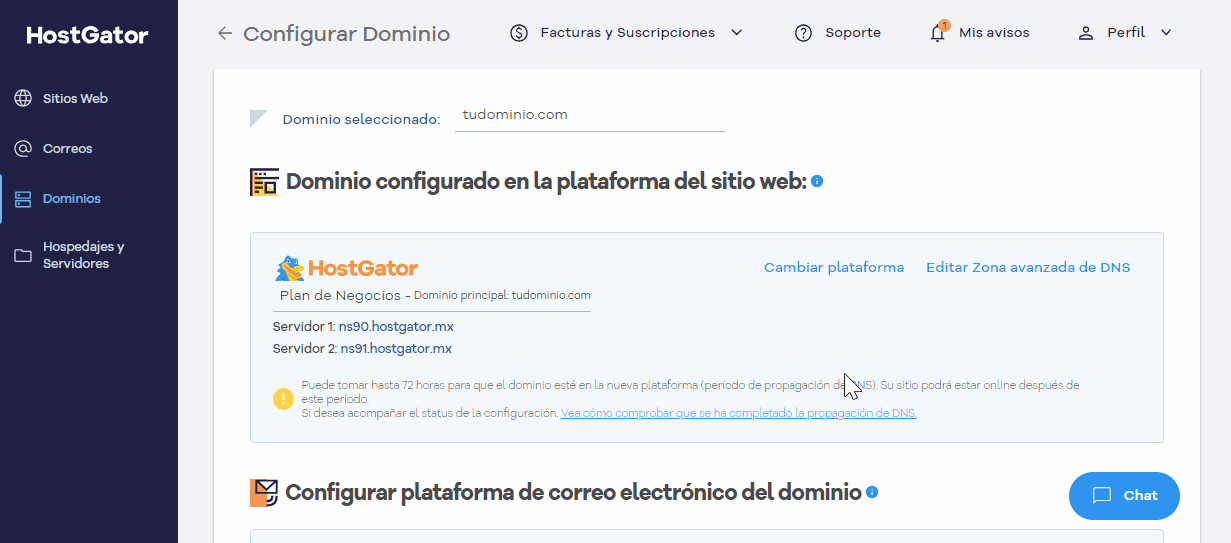Click the Perfil user icon

point(1086,33)
